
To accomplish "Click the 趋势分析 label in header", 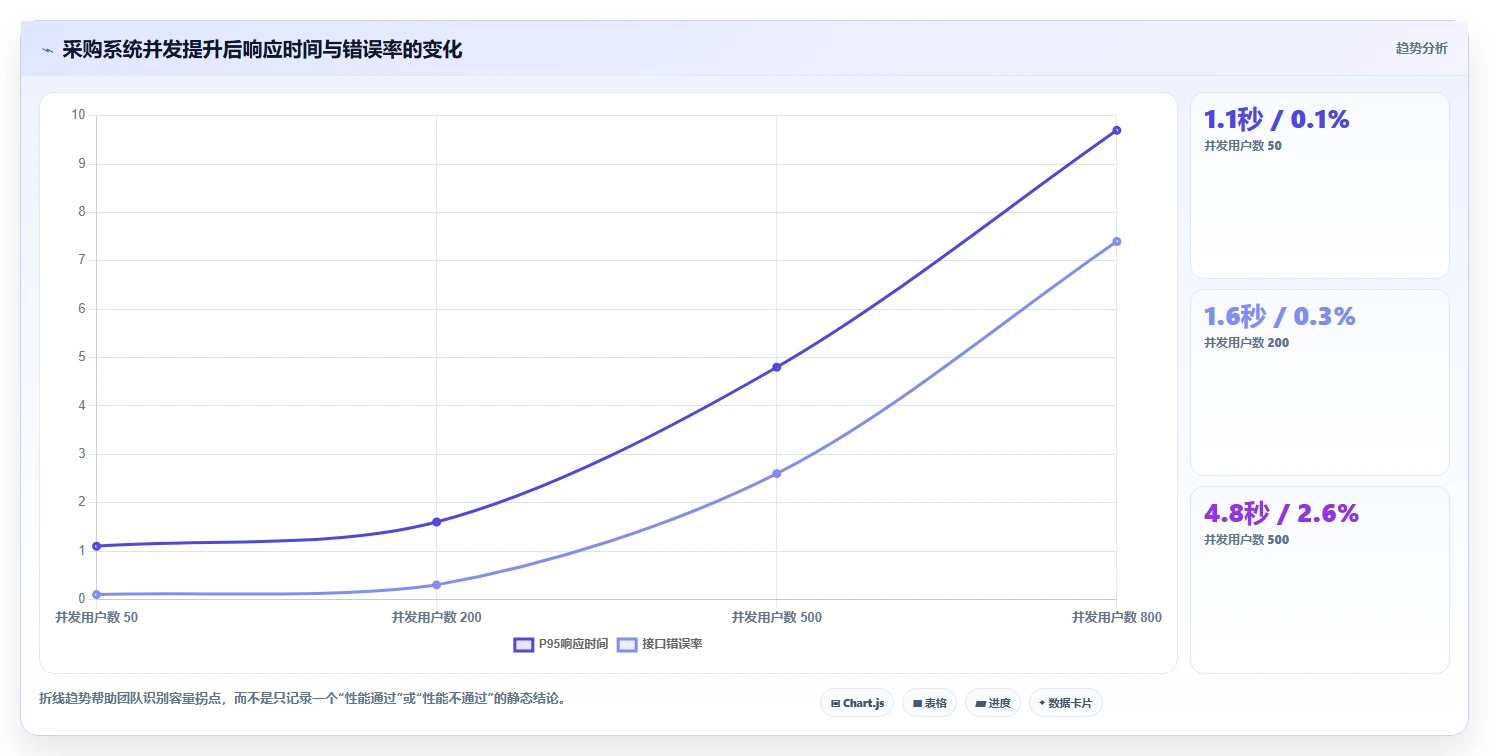I will 1421,48.
